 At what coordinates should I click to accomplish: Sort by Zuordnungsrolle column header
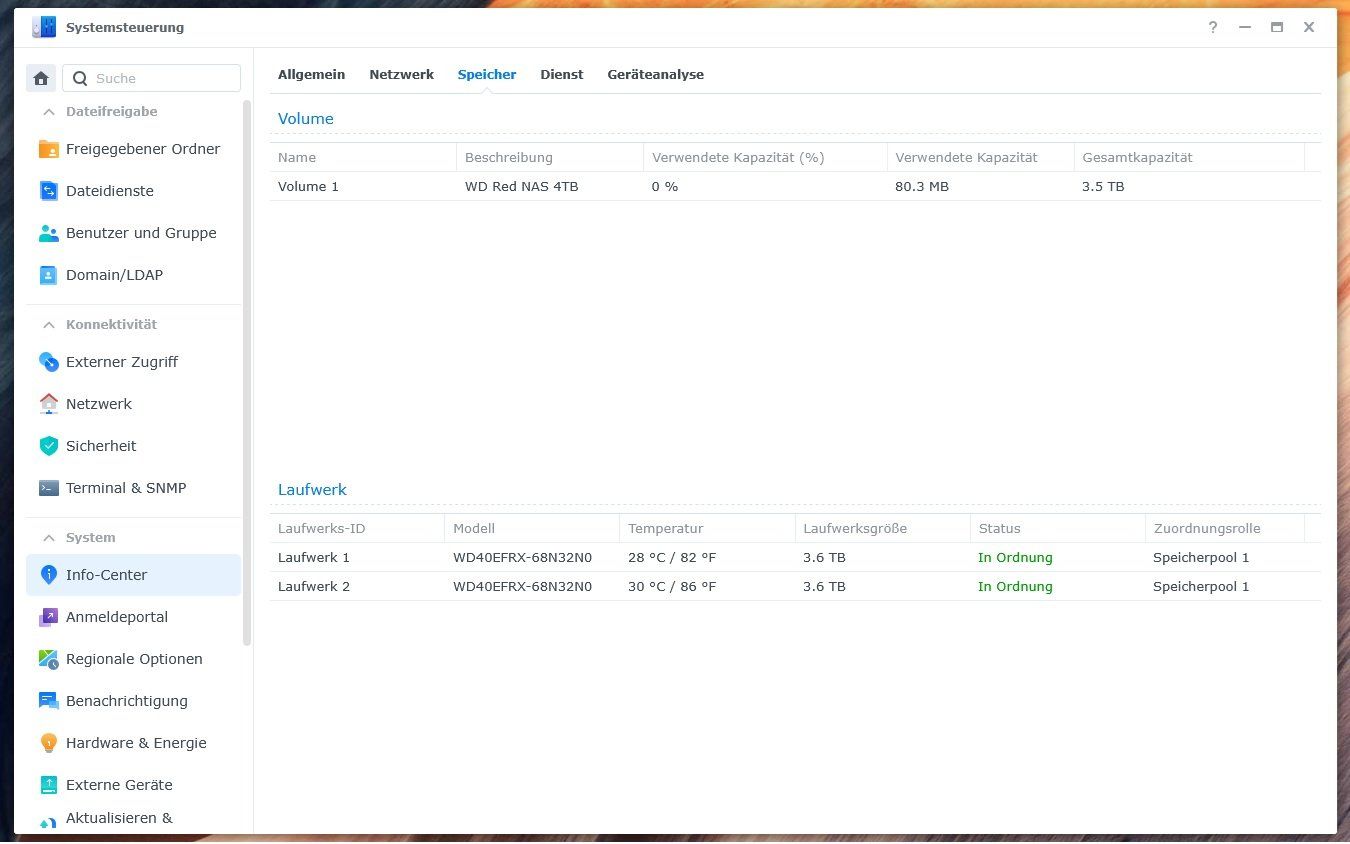point(1224,528)
